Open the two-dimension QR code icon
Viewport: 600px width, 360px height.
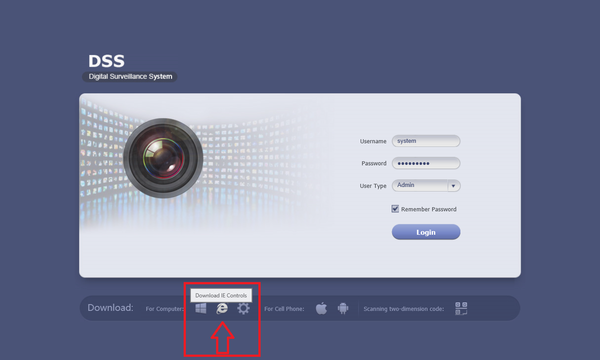(461, 308)
